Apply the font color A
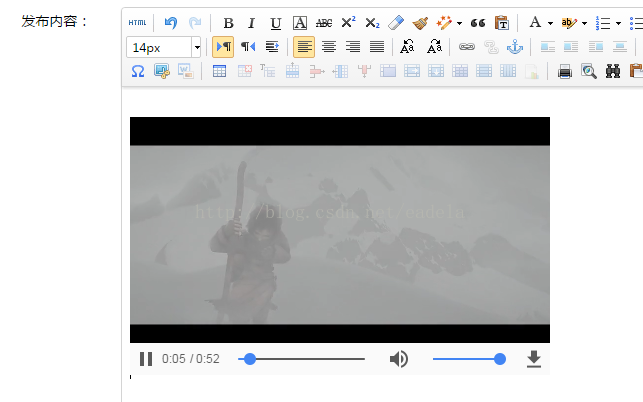Image resolution: width=643 pixels, height=402 pixels. (x=535, y=23)
